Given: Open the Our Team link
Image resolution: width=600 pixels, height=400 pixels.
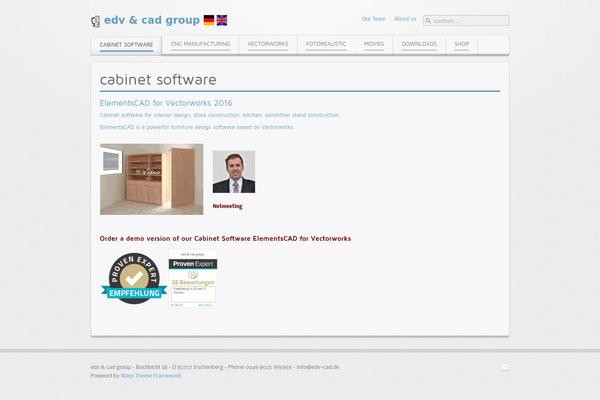Looking at the screenshot, I should (374, 19).
